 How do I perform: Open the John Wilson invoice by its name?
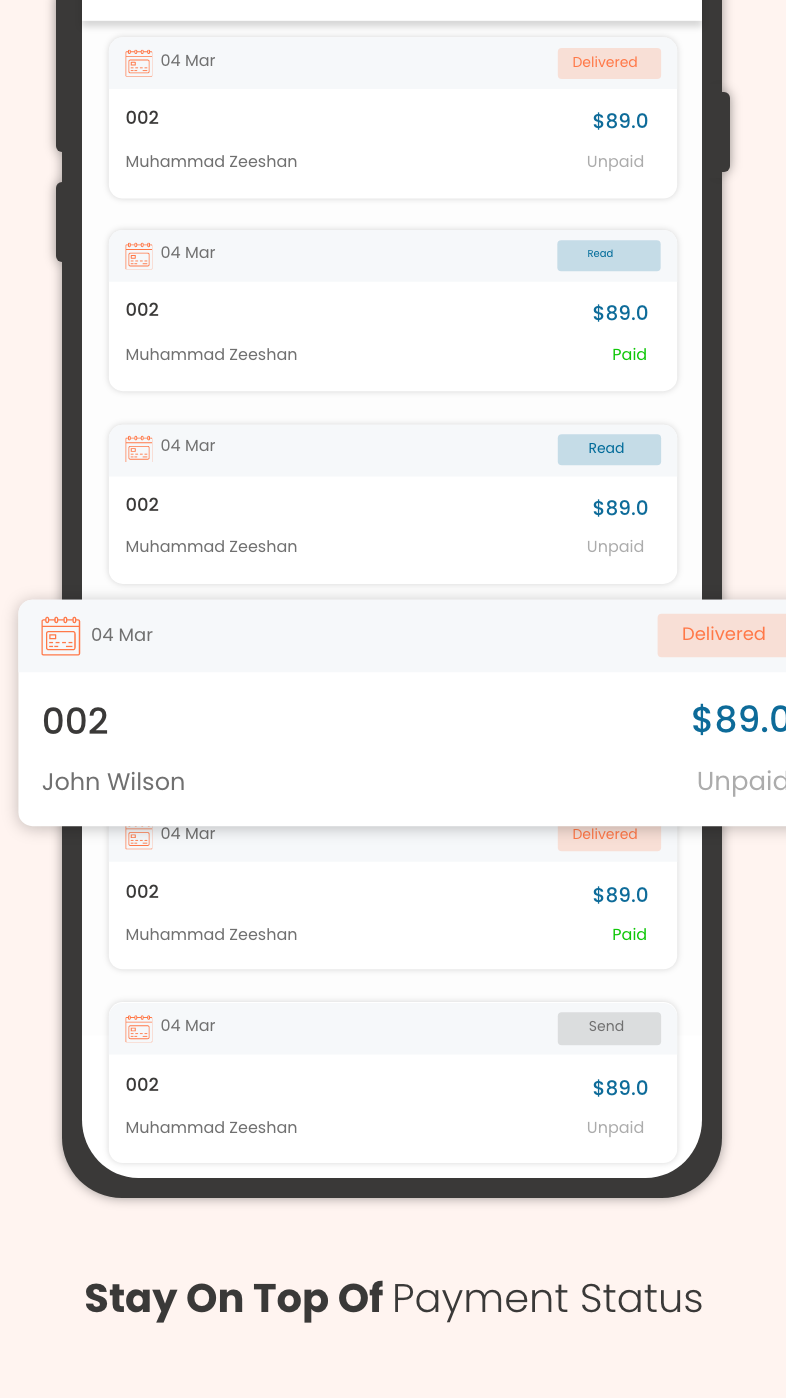113,782
